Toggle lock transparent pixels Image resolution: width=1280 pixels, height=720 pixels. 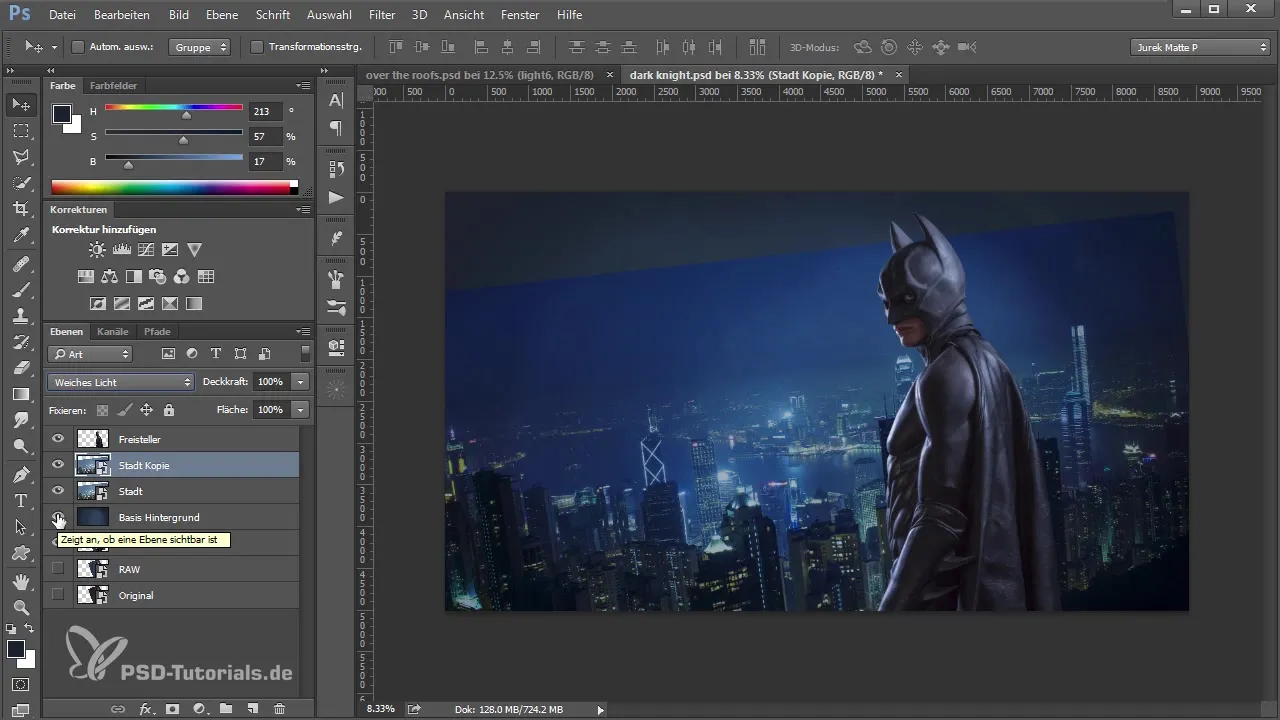click(102, 410)
